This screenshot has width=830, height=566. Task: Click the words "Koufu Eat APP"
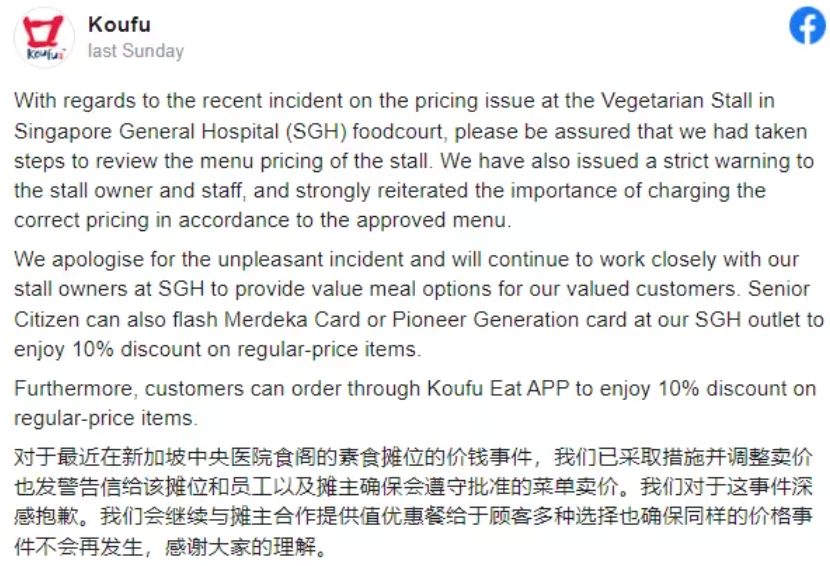(498, 389)
